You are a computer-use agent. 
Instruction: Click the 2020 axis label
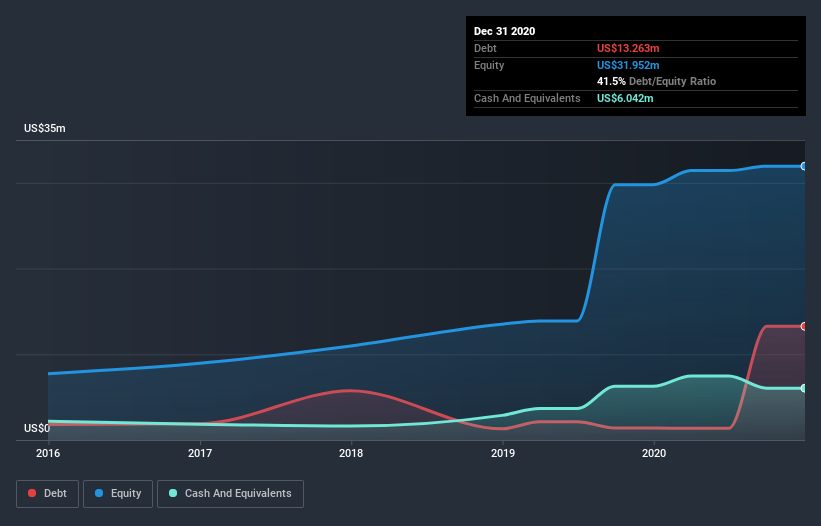coord(654,453)
